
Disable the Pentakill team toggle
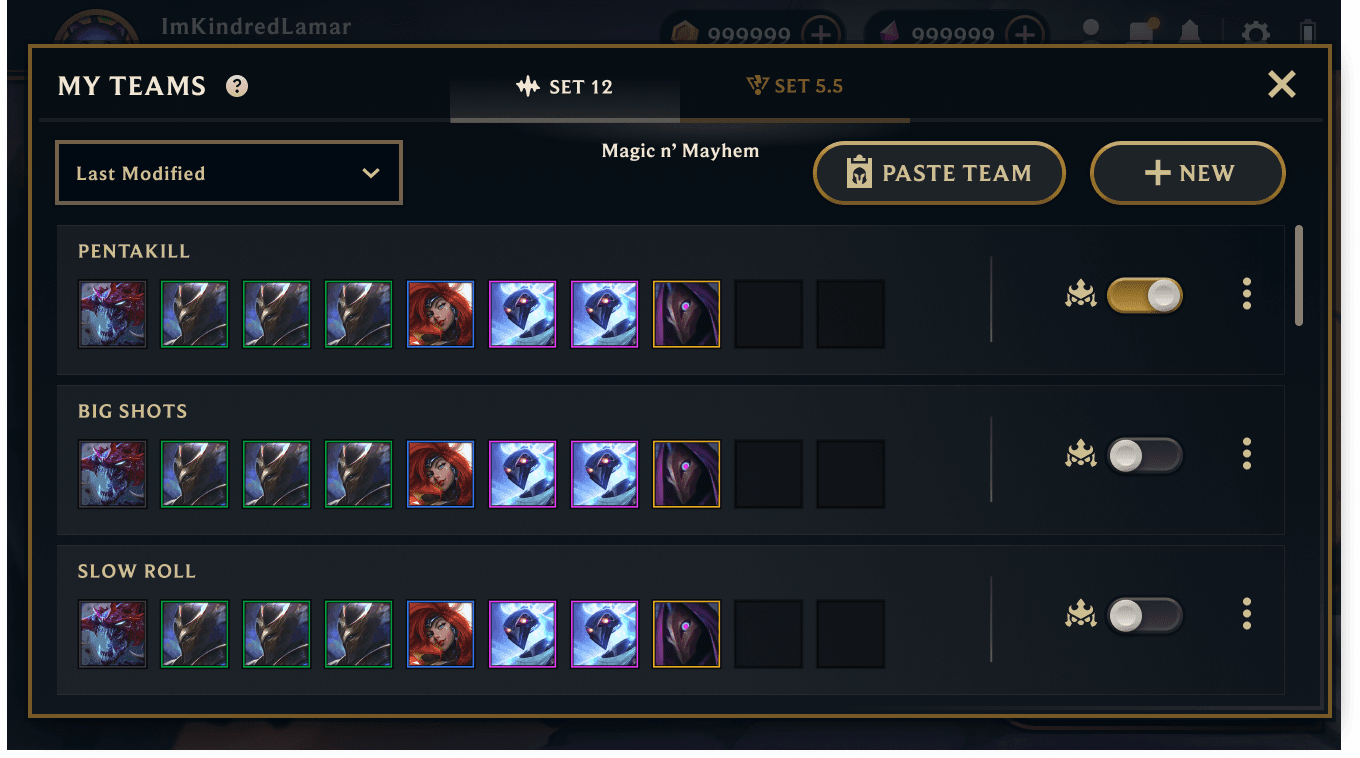tap(1145, 296)
